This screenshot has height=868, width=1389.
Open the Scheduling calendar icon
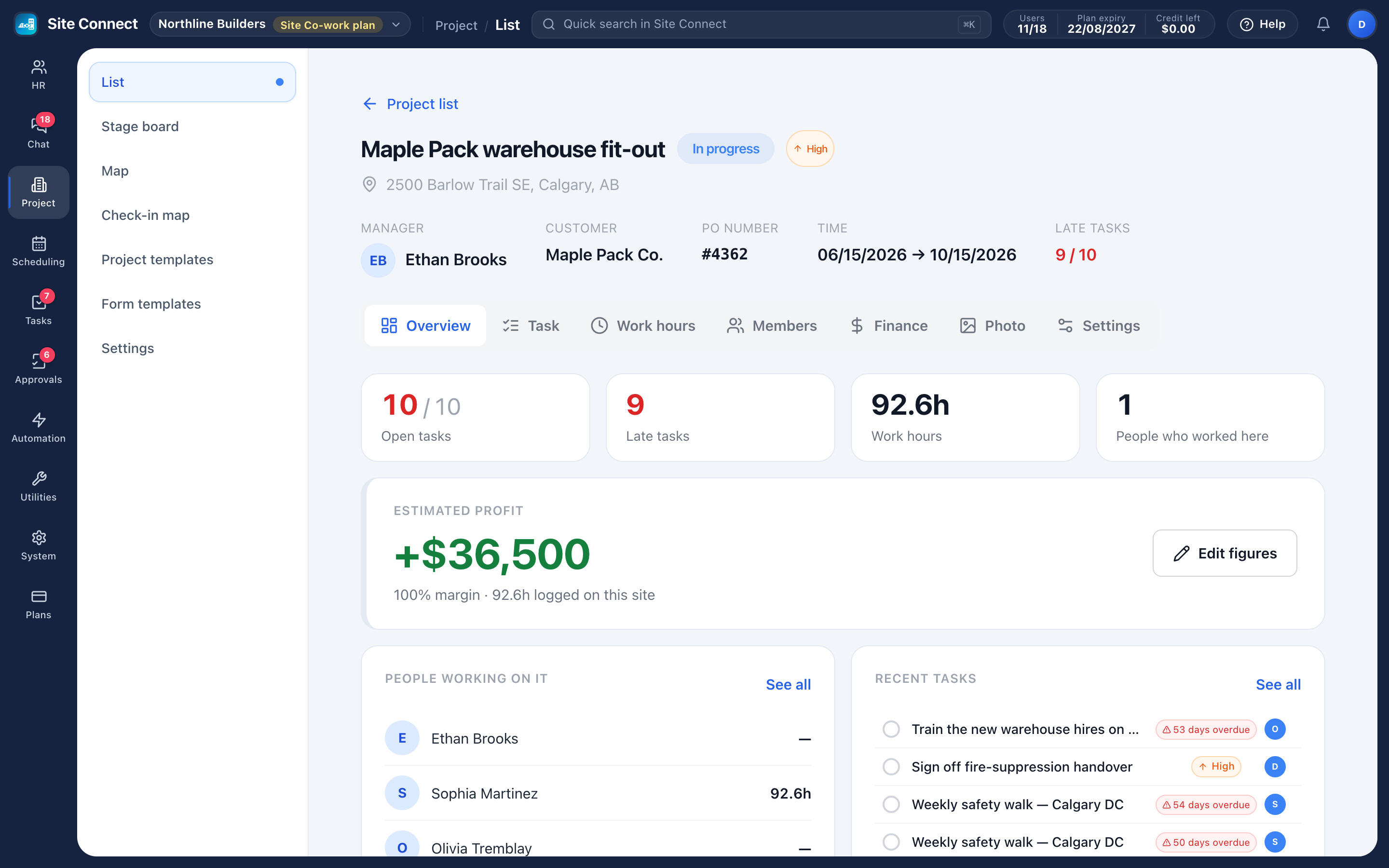[x=39, y=251]
